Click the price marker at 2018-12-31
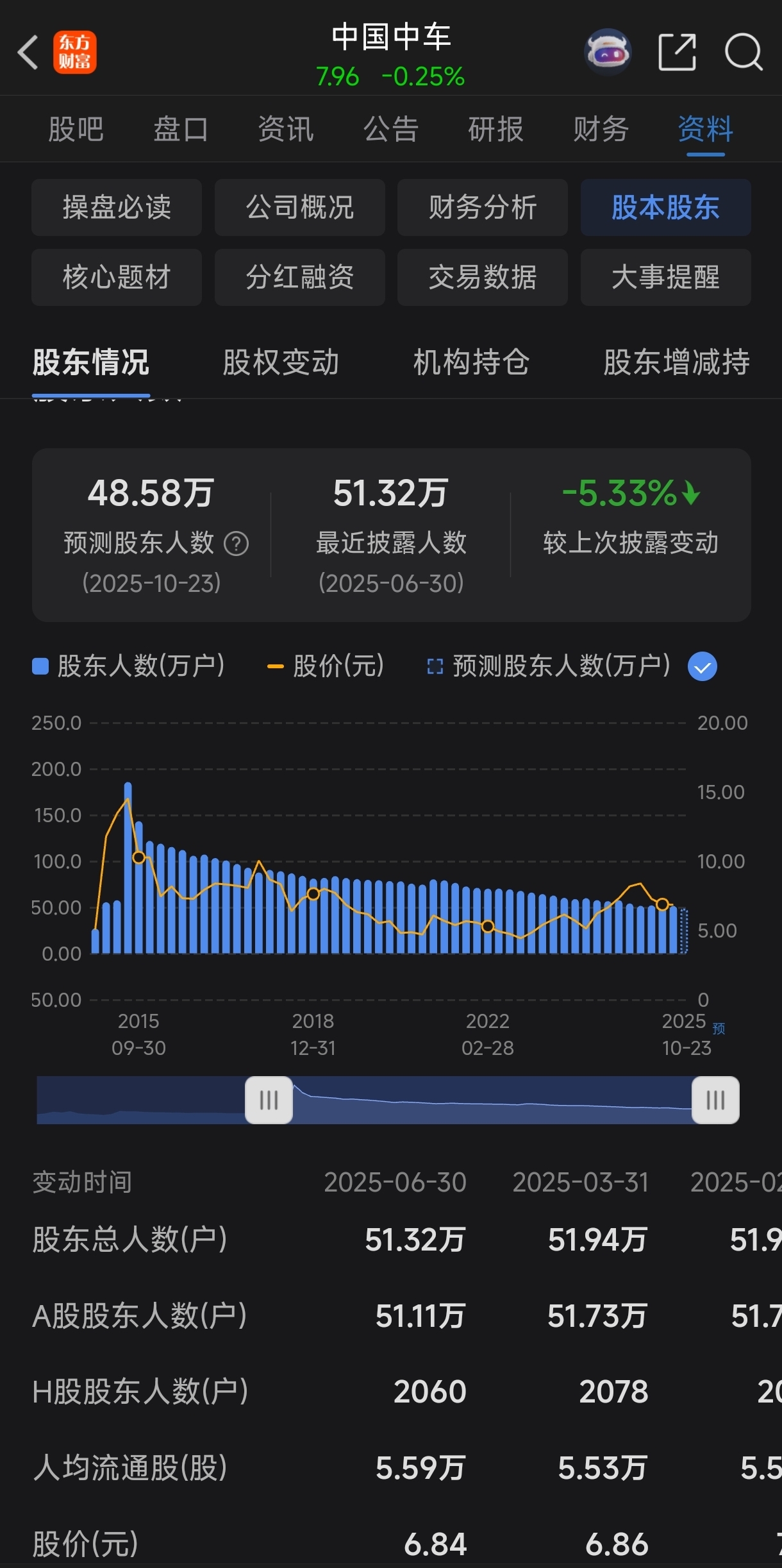Image resolution: width=782 pixels, height=1568 pixels. click(x=313, y=893)
